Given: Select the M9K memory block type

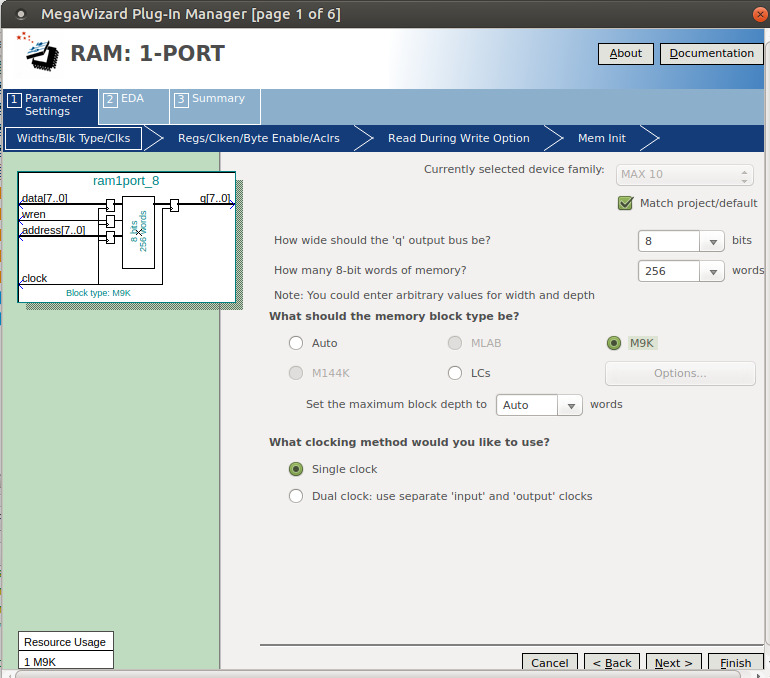Looking at the screenshot, I should pyautogui.click(x=614, y=343).
